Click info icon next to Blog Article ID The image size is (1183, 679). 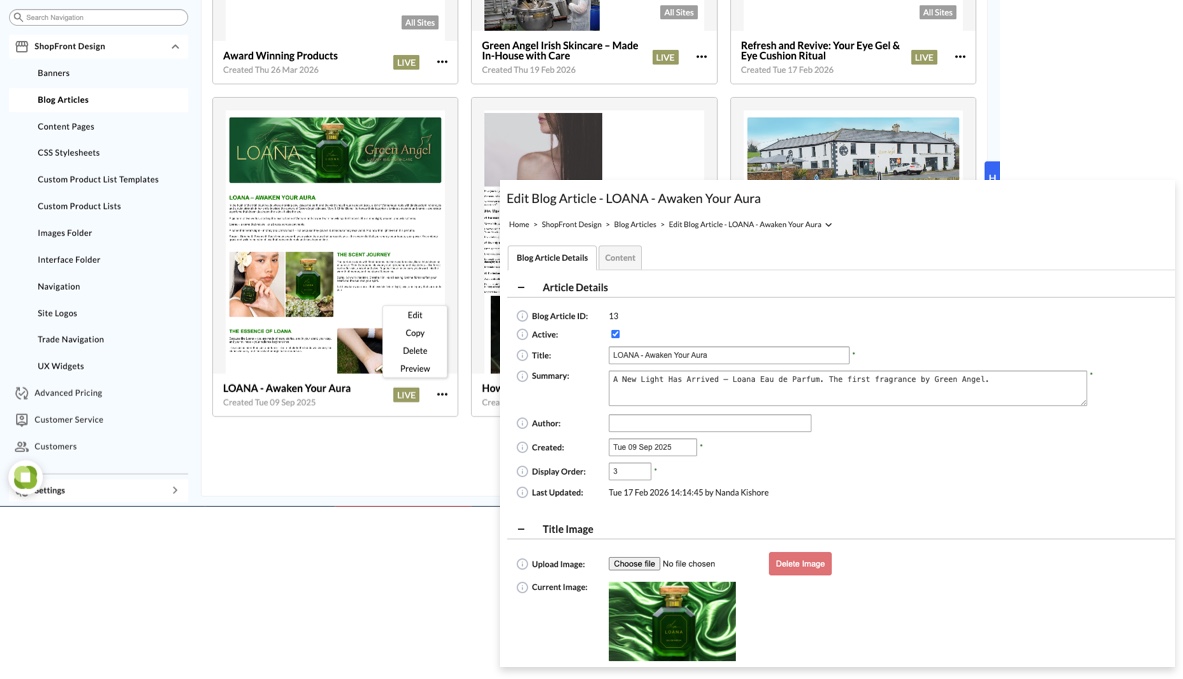point(522,316)
